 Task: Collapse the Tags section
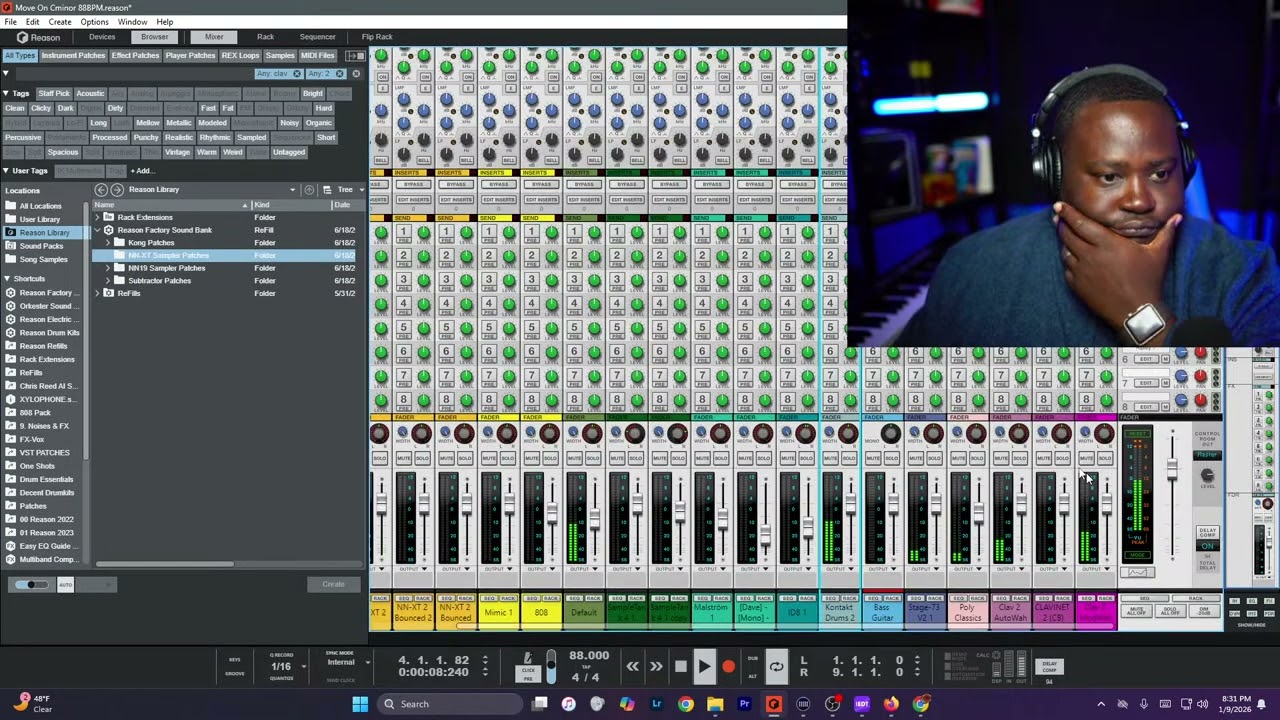pyautogui.click(x=5, y=93)
